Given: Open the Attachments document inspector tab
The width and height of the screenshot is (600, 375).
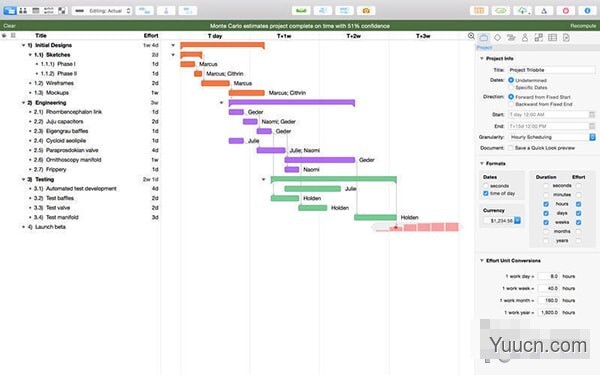Looking at the screenshot, I should 566,38.
